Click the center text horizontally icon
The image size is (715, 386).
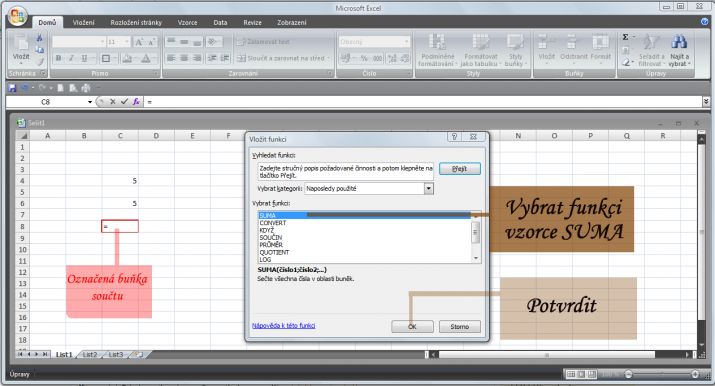point(184,58)
